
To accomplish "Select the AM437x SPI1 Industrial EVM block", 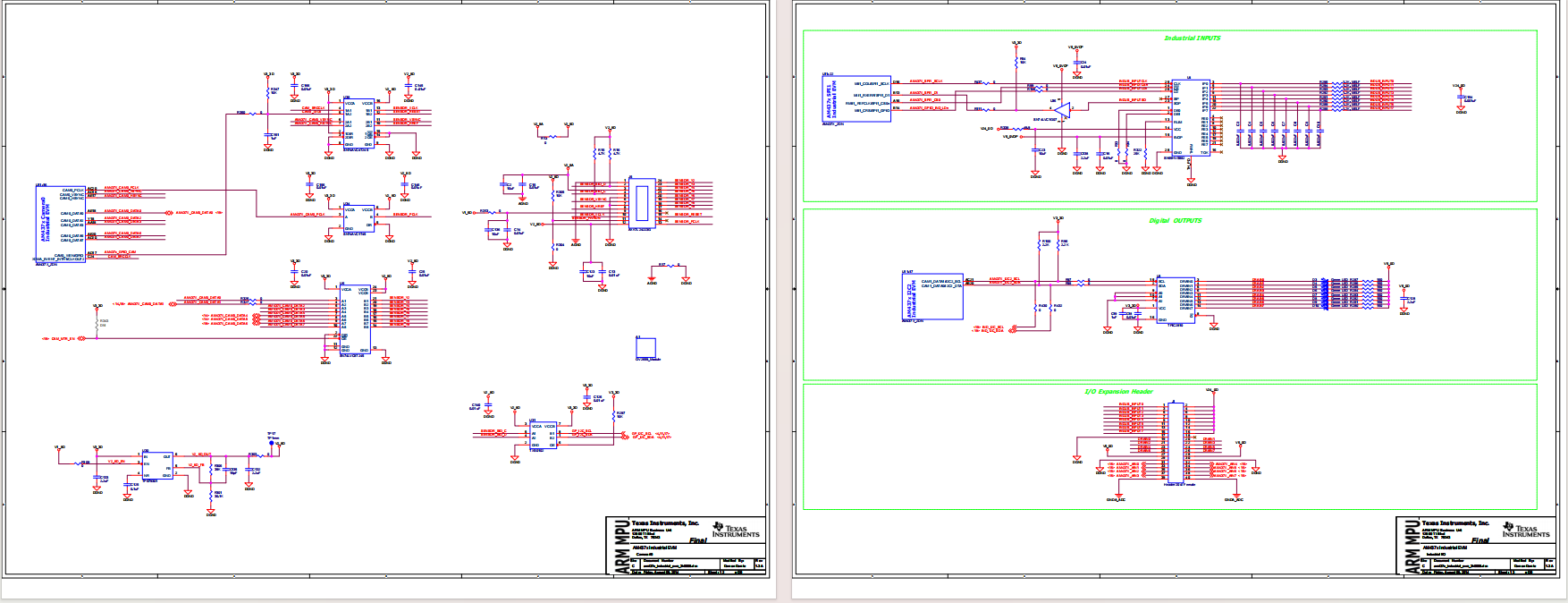I will pos(856,98).
